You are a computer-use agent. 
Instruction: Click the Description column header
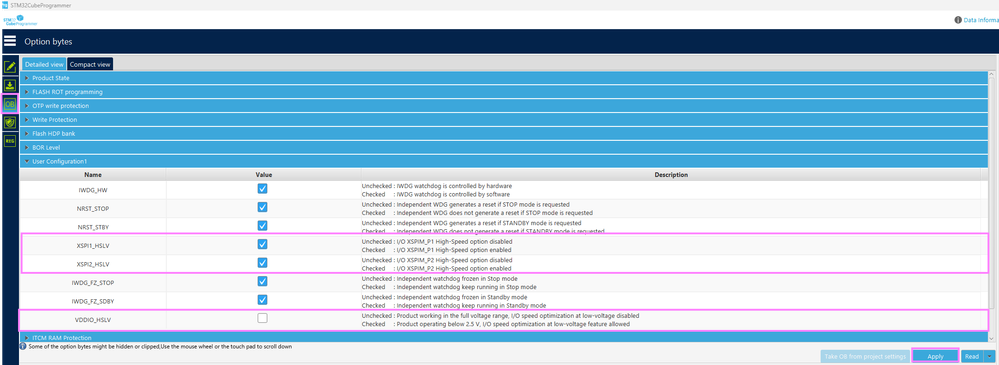coord(671,175)
